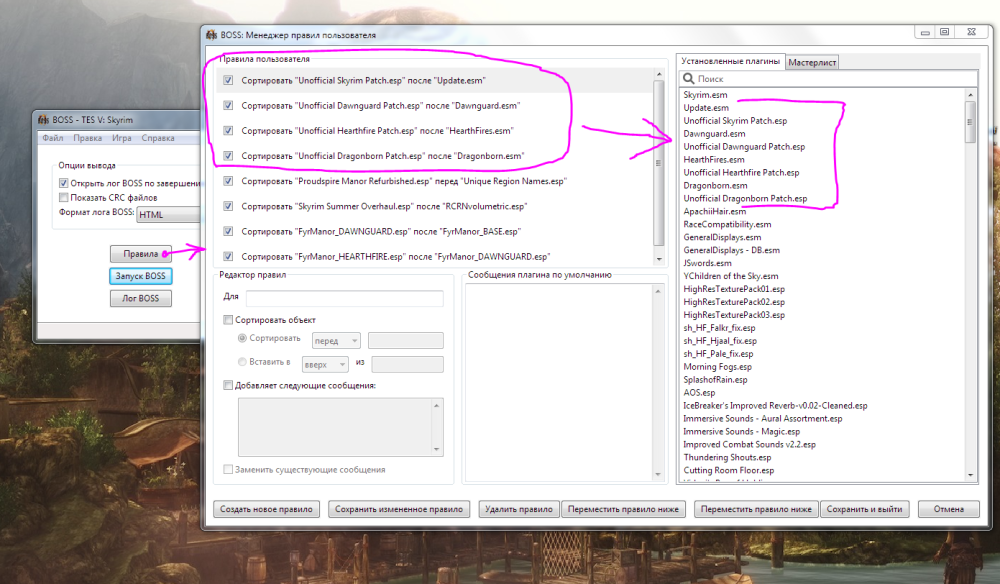Open the 'вверх' insert position dropdown

(x=325, y=364)
